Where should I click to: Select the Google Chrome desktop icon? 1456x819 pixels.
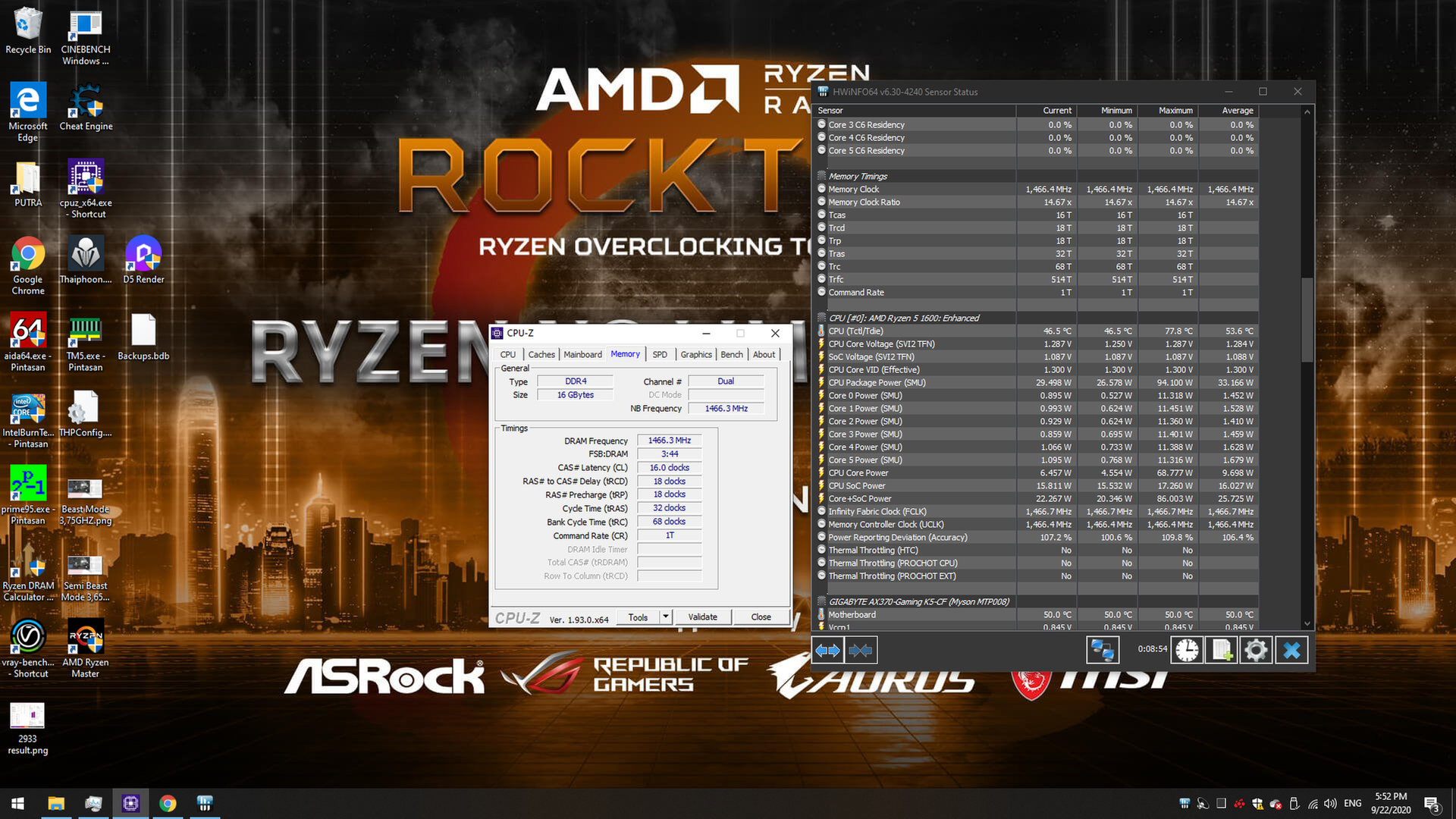(x=28, y=266)
